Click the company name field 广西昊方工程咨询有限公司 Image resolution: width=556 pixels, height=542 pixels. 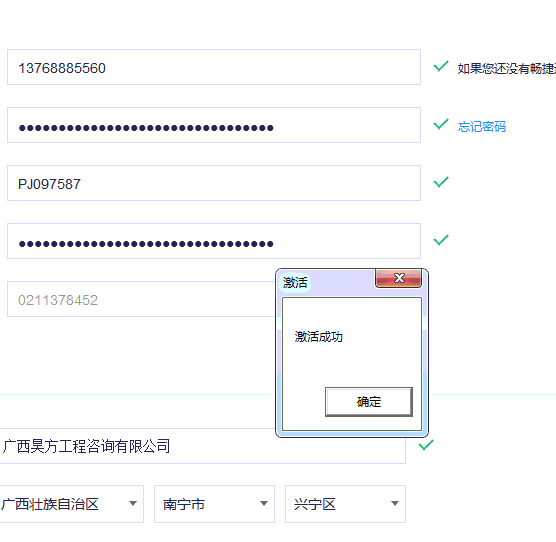[202, 446]
